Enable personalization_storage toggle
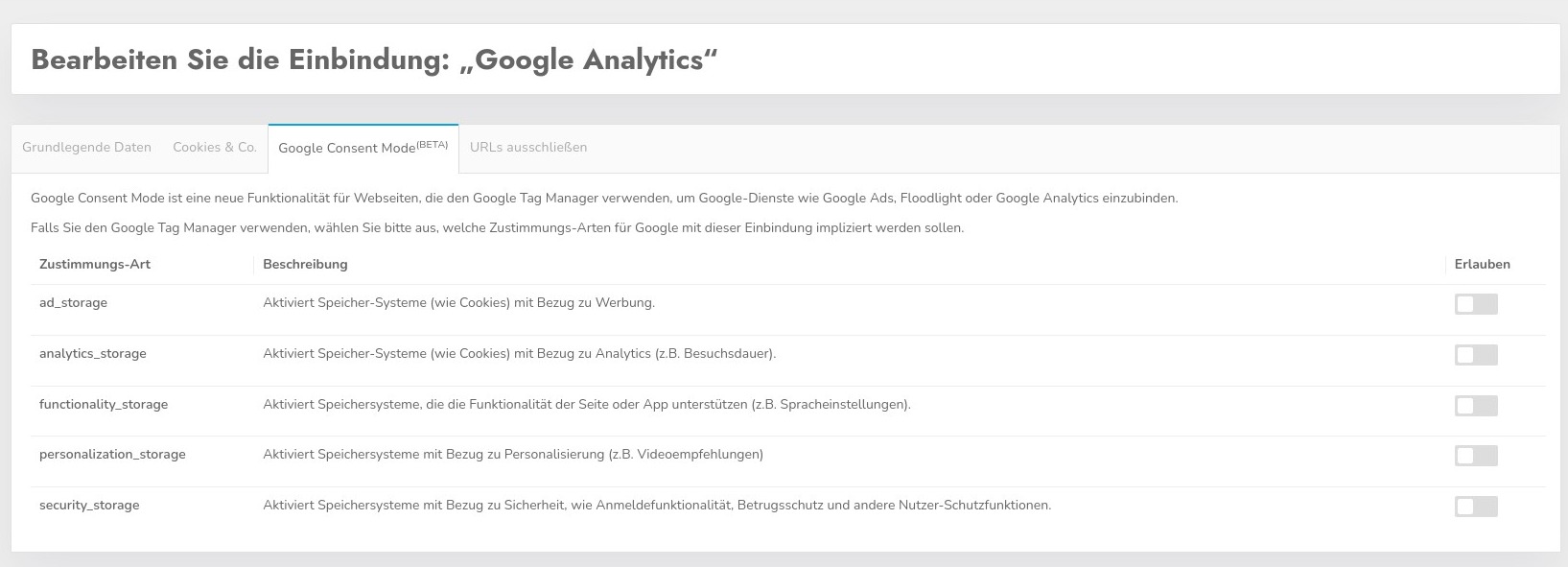 point(1475,456)
